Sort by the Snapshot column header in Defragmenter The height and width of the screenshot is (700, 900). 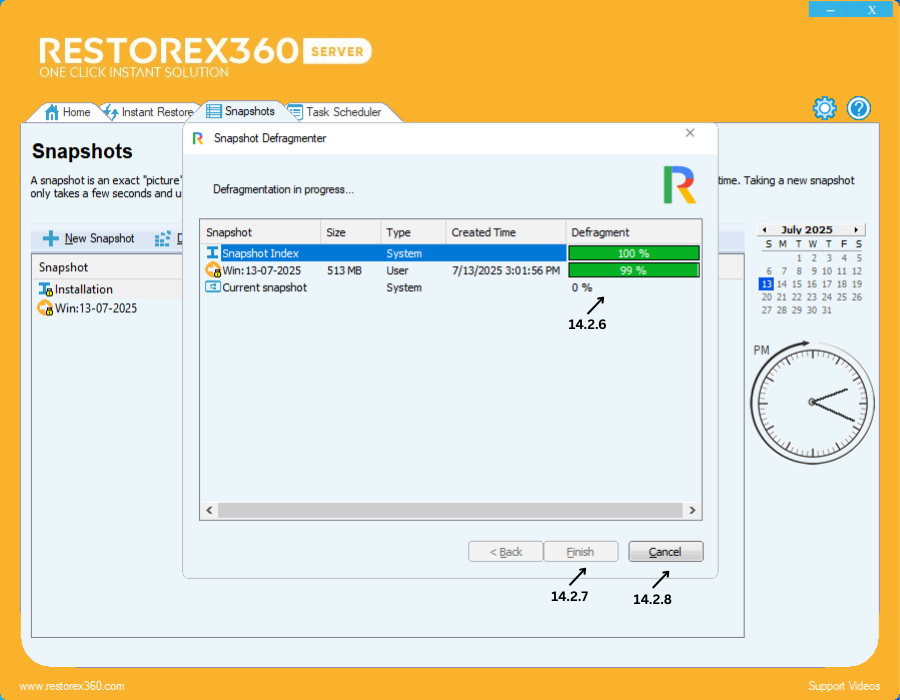(261, 232)
